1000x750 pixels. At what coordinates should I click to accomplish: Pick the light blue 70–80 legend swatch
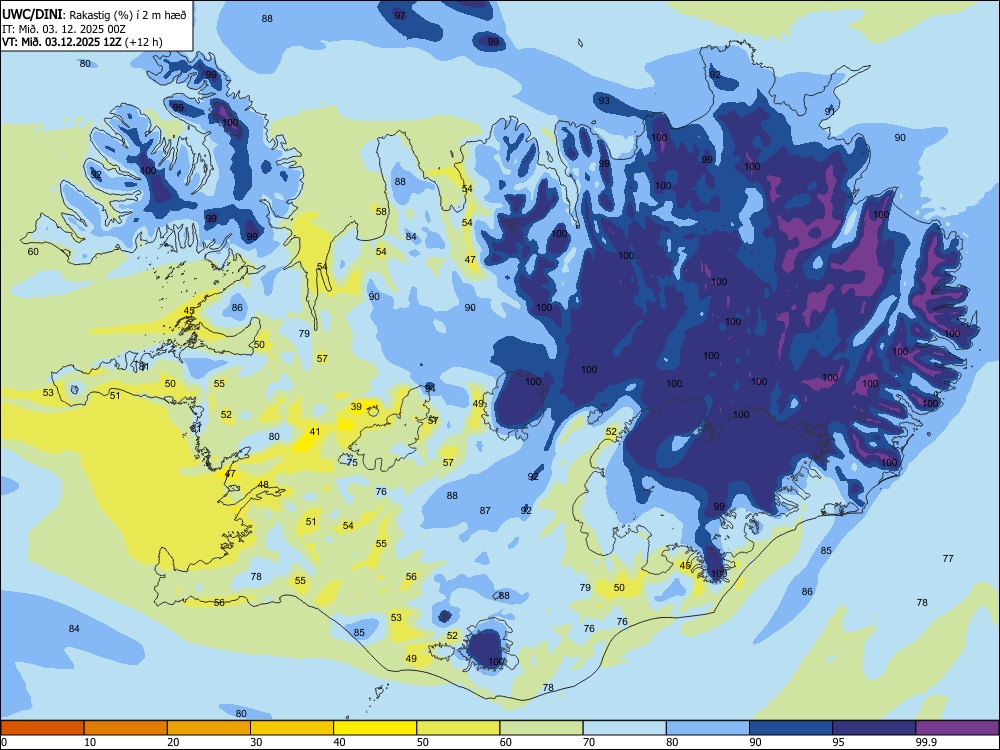point(624,728)
